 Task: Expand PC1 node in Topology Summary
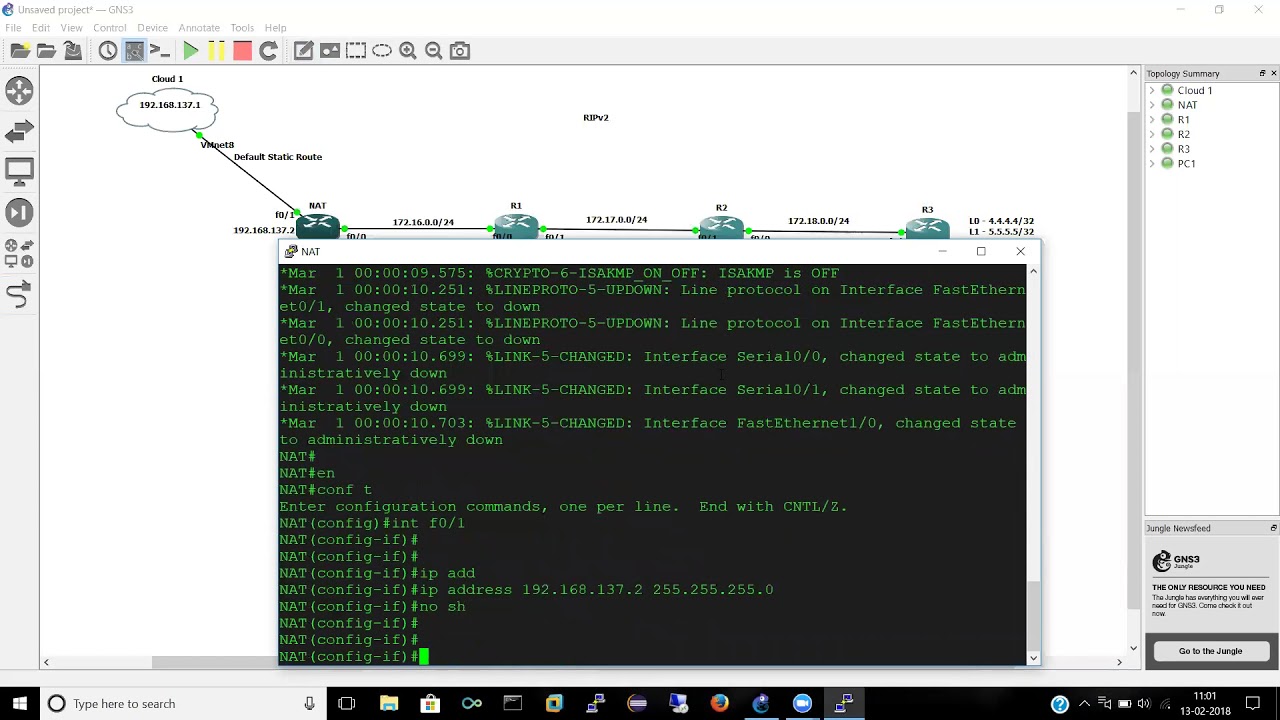point(1152,163)
